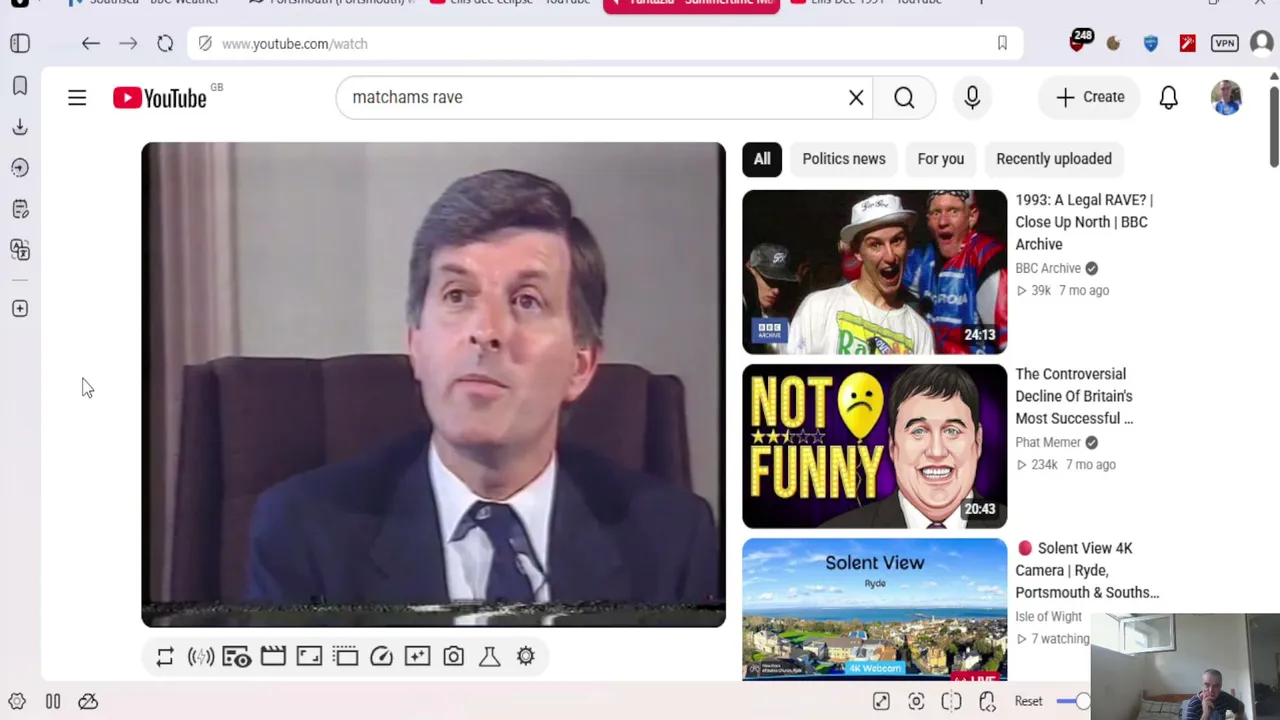
Task: Select the For you filter chip
Action: tap(941, 159)
